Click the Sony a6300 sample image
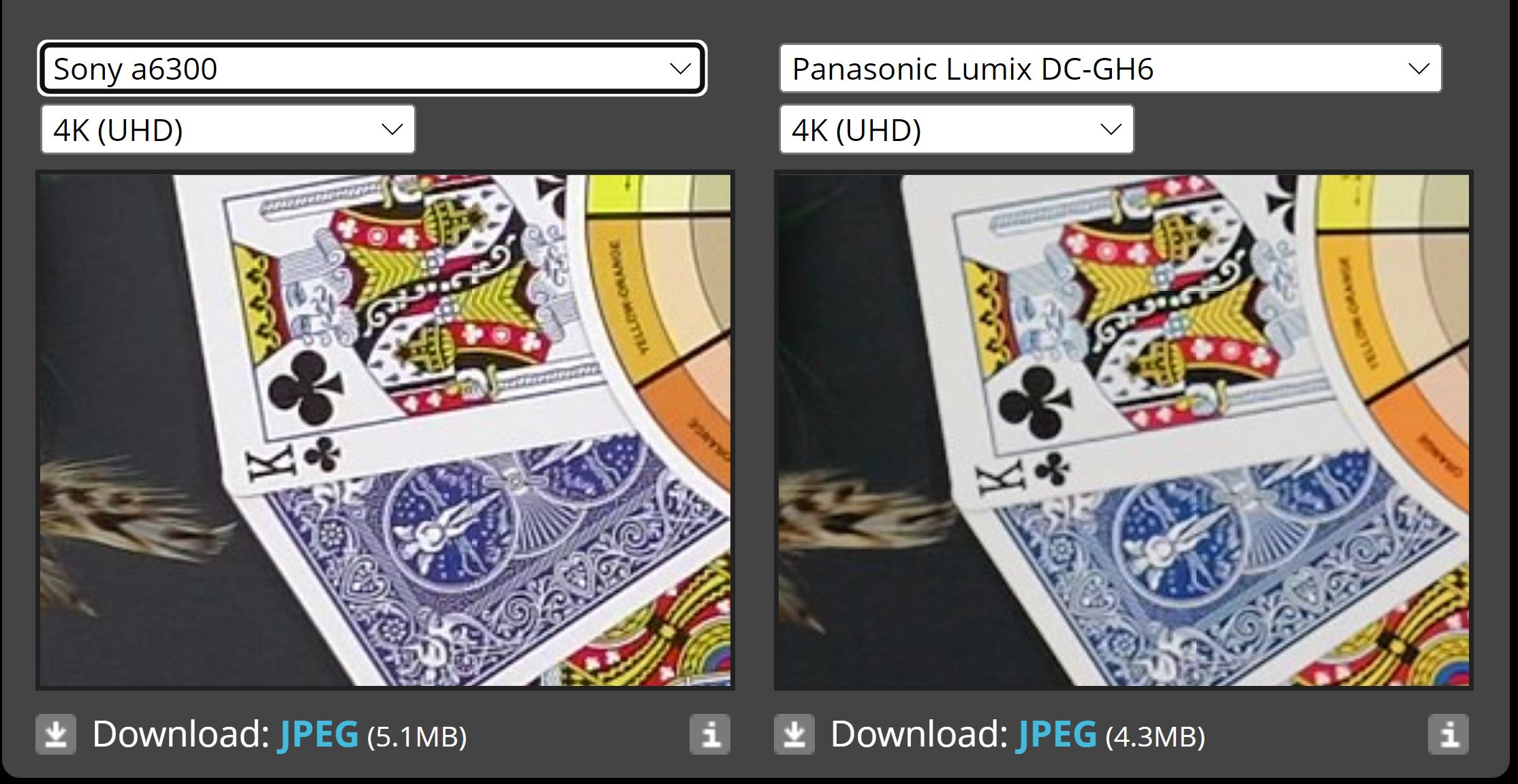This screenshot has width=1518, height=784. coord(385,430)
